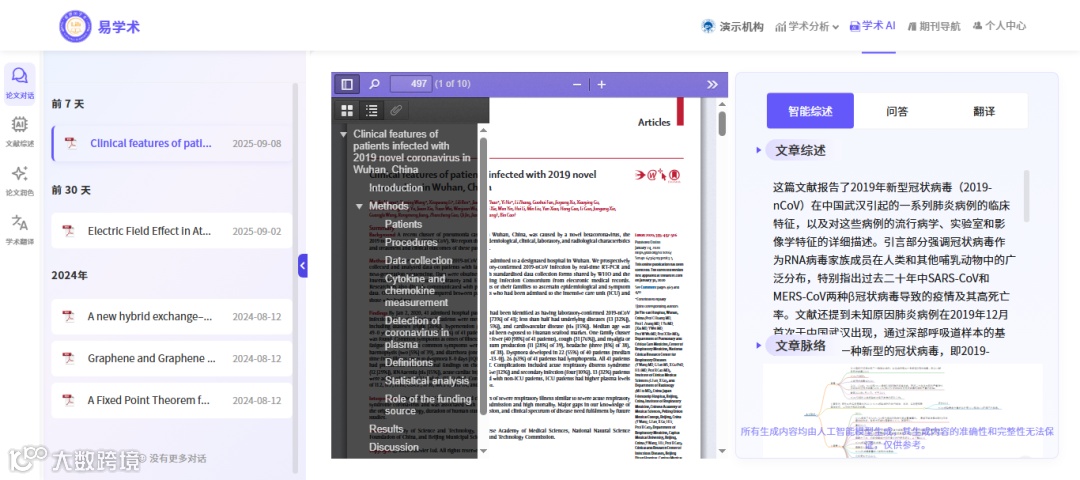Open Electric Field Effect conversation
The height and width of the screenshot is (480, 1080).
172,231
